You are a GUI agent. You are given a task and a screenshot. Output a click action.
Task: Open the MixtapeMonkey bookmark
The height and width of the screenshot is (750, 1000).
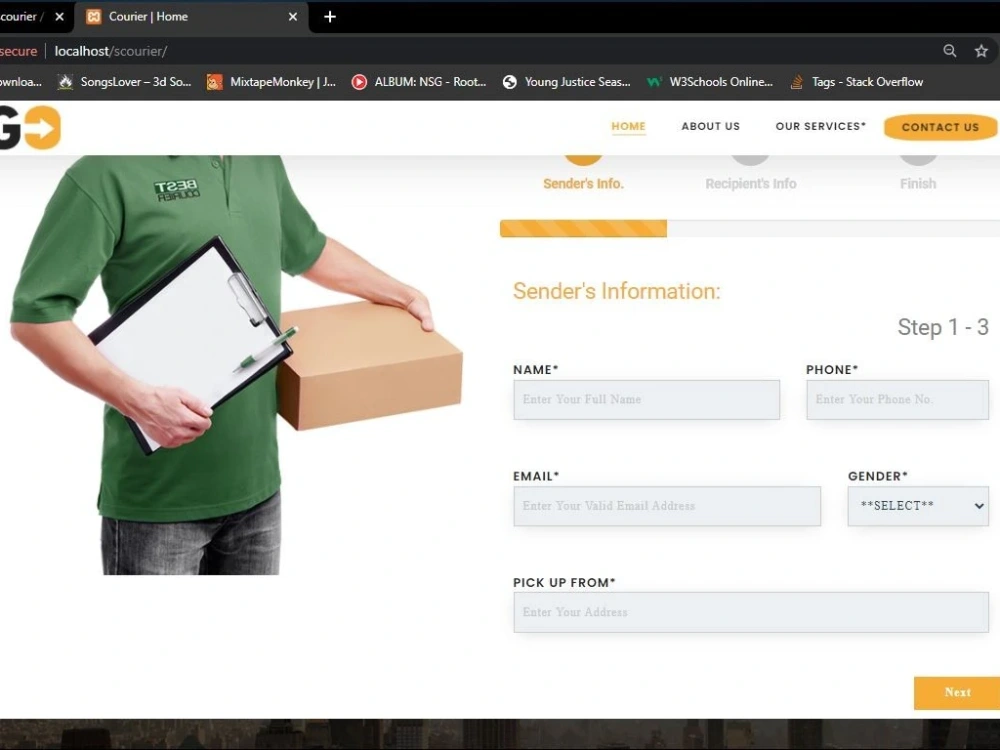pyautogui.click(x=272, y=82)
